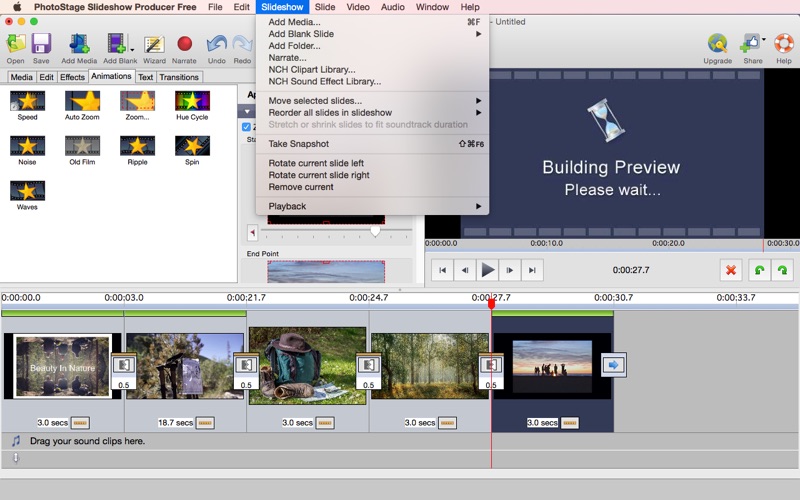The height and width of the screenshot is (500, 800).
Task: Click the 18.7 secs duration button
Action: click(x=175, y=423)
